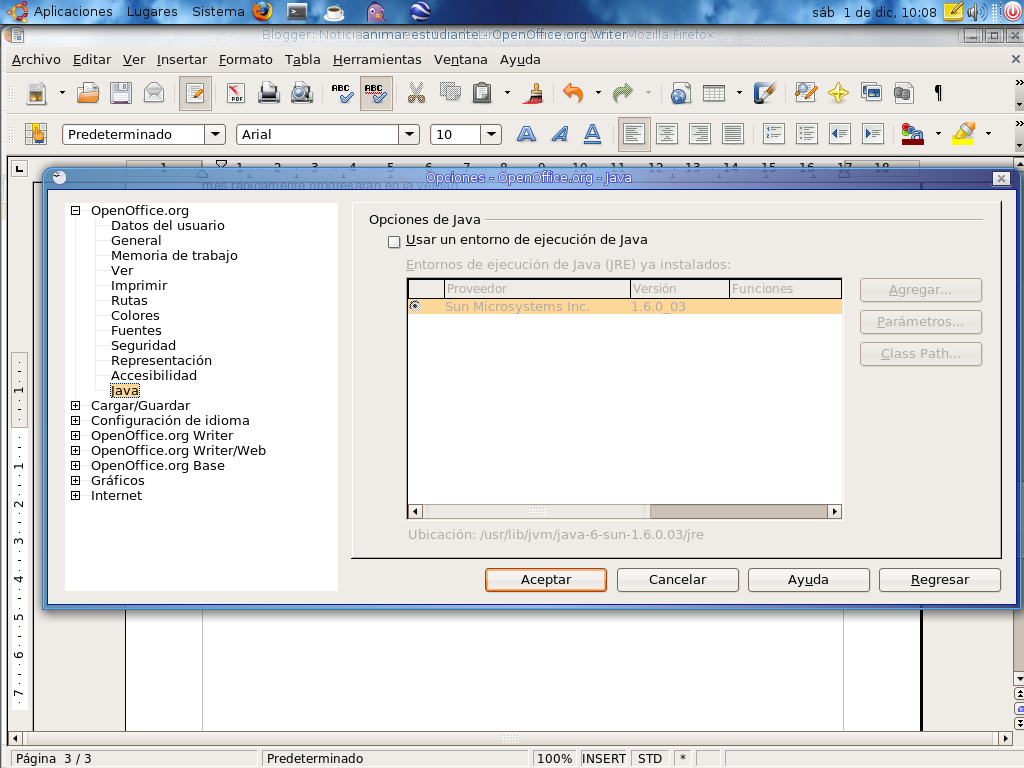Run the Spellcheck ABC icon
1024x768 pixels.
point(342,93)
